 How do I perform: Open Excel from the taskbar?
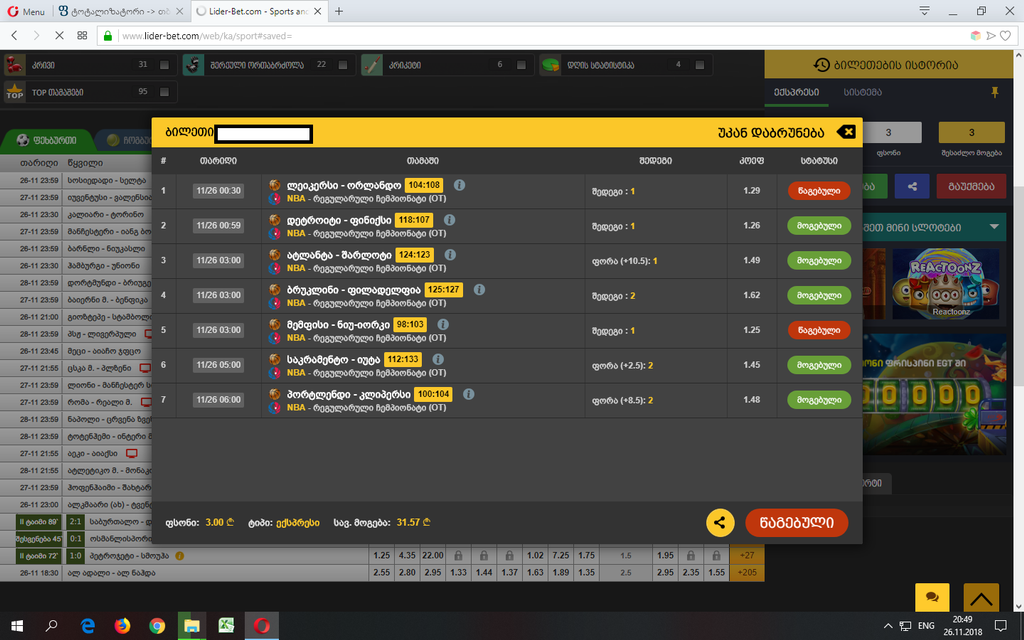pos(226,626)
